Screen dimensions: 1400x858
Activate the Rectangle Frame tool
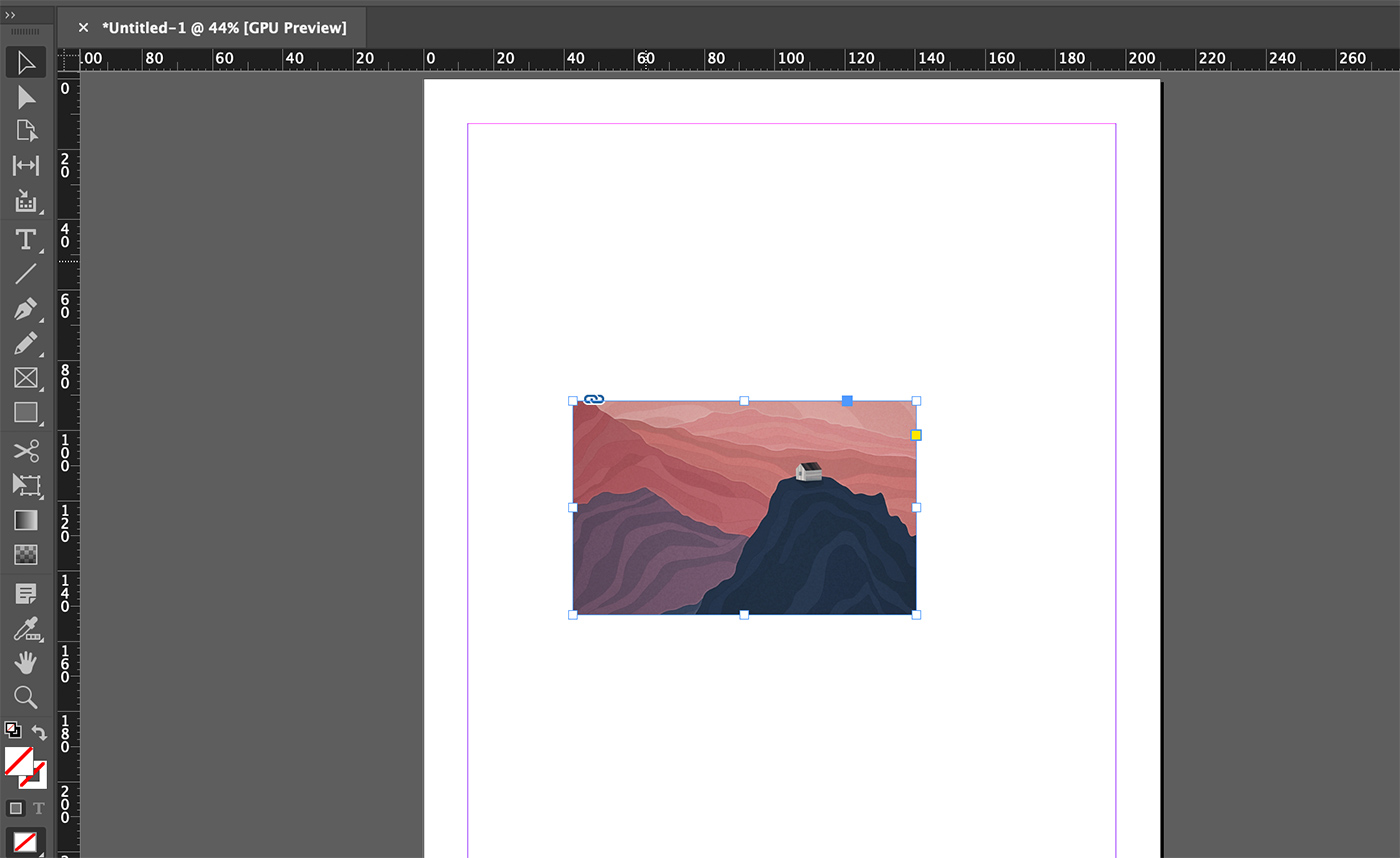(x=26, y=378)
